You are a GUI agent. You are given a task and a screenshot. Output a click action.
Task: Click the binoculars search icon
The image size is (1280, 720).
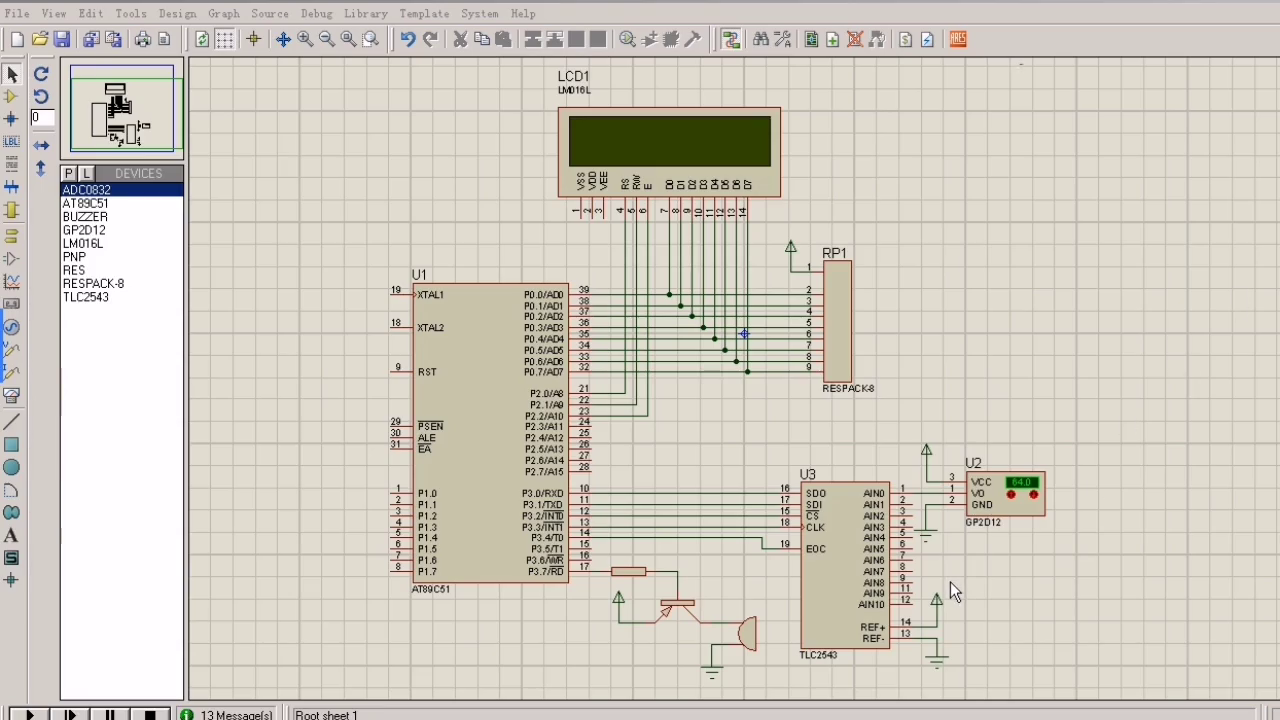pos(761,39)
